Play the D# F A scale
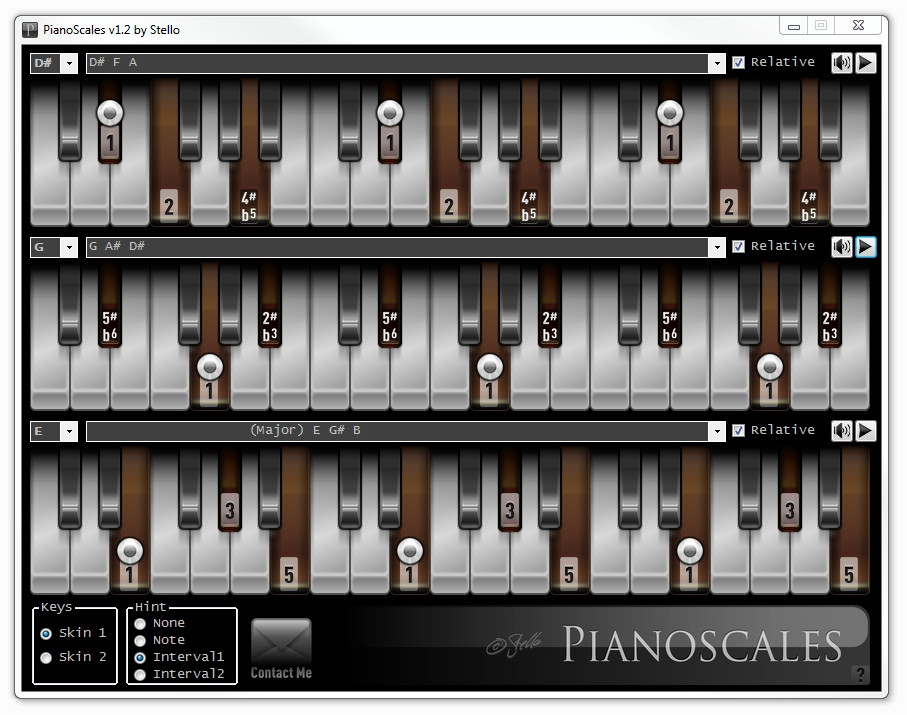 [x=865, y=62]
